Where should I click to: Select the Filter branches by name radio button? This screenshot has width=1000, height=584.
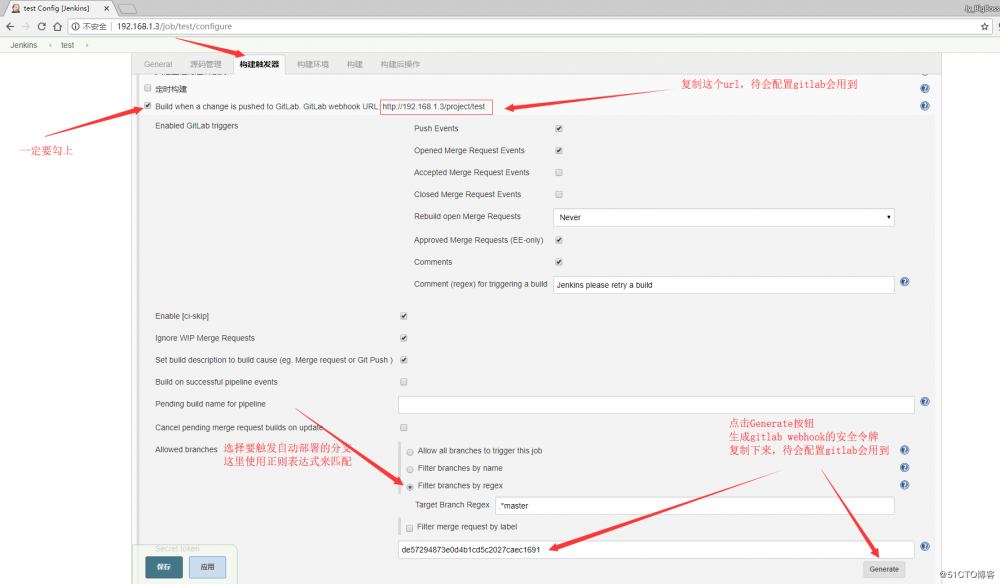point(410,468)
